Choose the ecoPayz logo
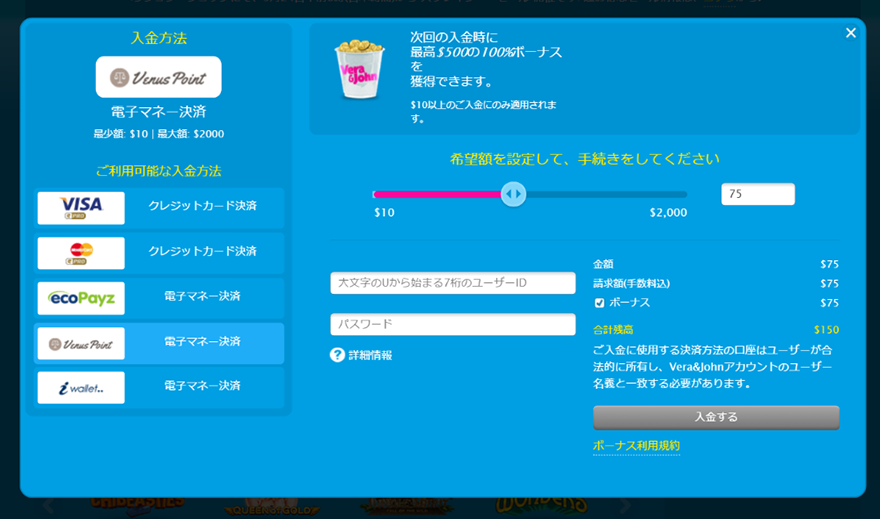This screenshot has height=519, width=880. [x=81, y=298]
